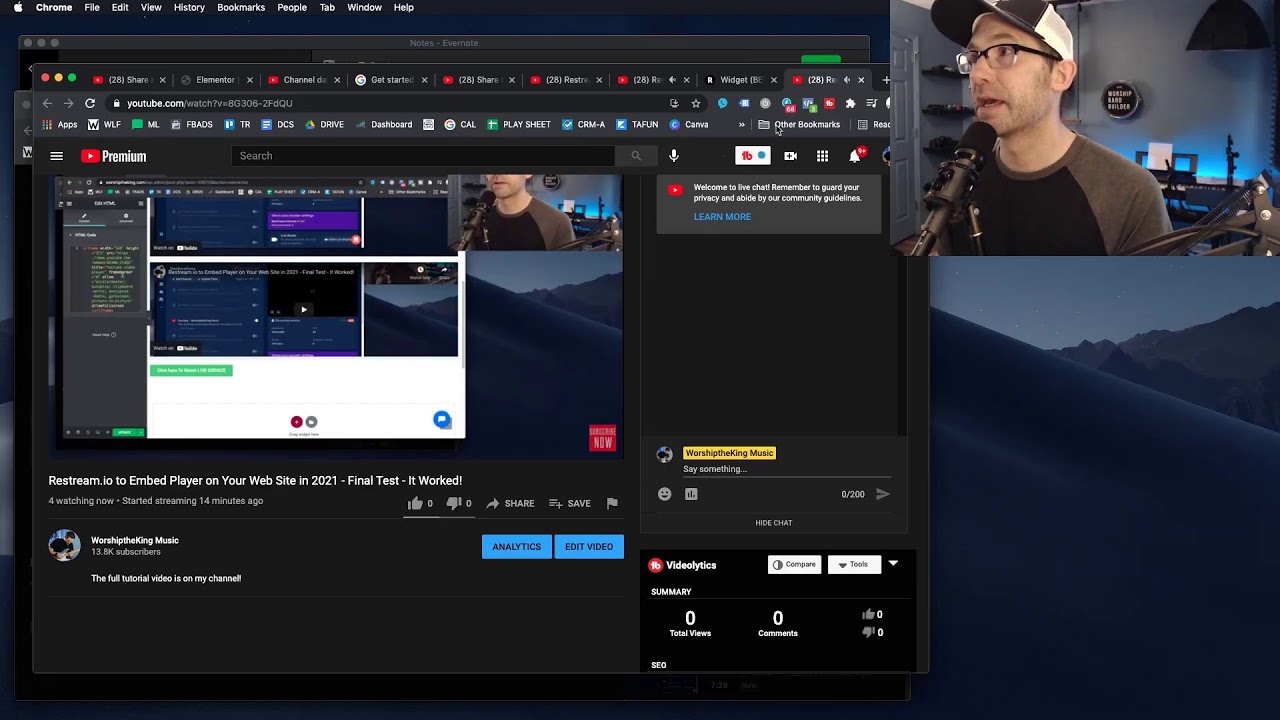Close the Elementor tab

[x=250, y=80]
